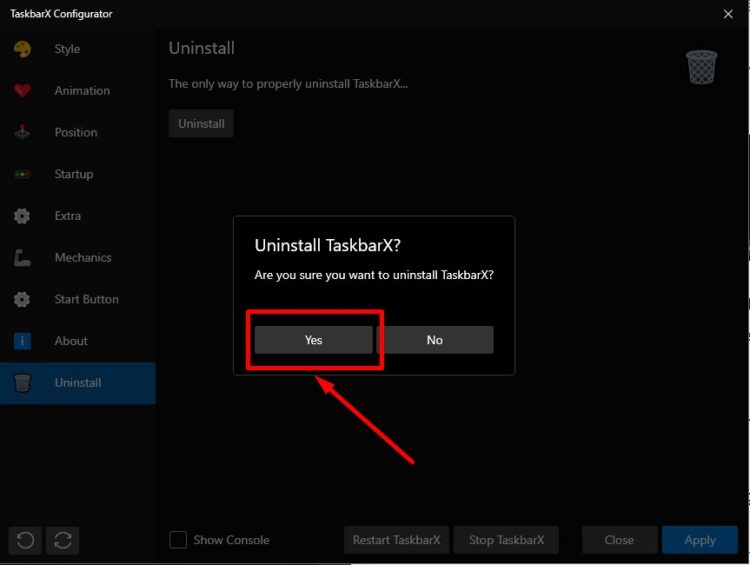Open Startup via traffic light icon
The height and width of the screenshot is (565, 750).
coord(22,174)
